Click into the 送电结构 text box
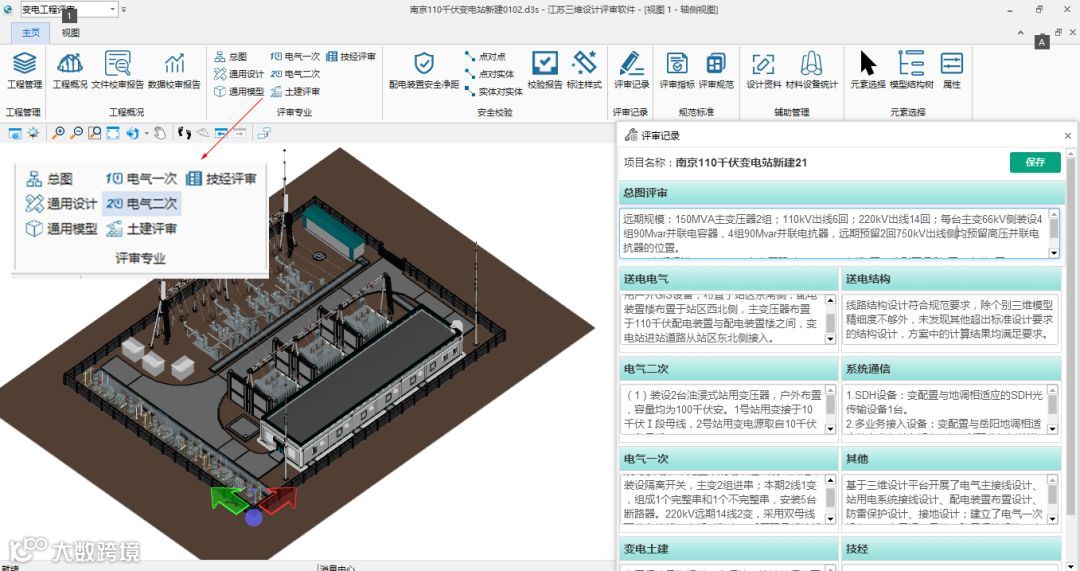Screen dimensions: 1080x571 click(x=951, y=320)
